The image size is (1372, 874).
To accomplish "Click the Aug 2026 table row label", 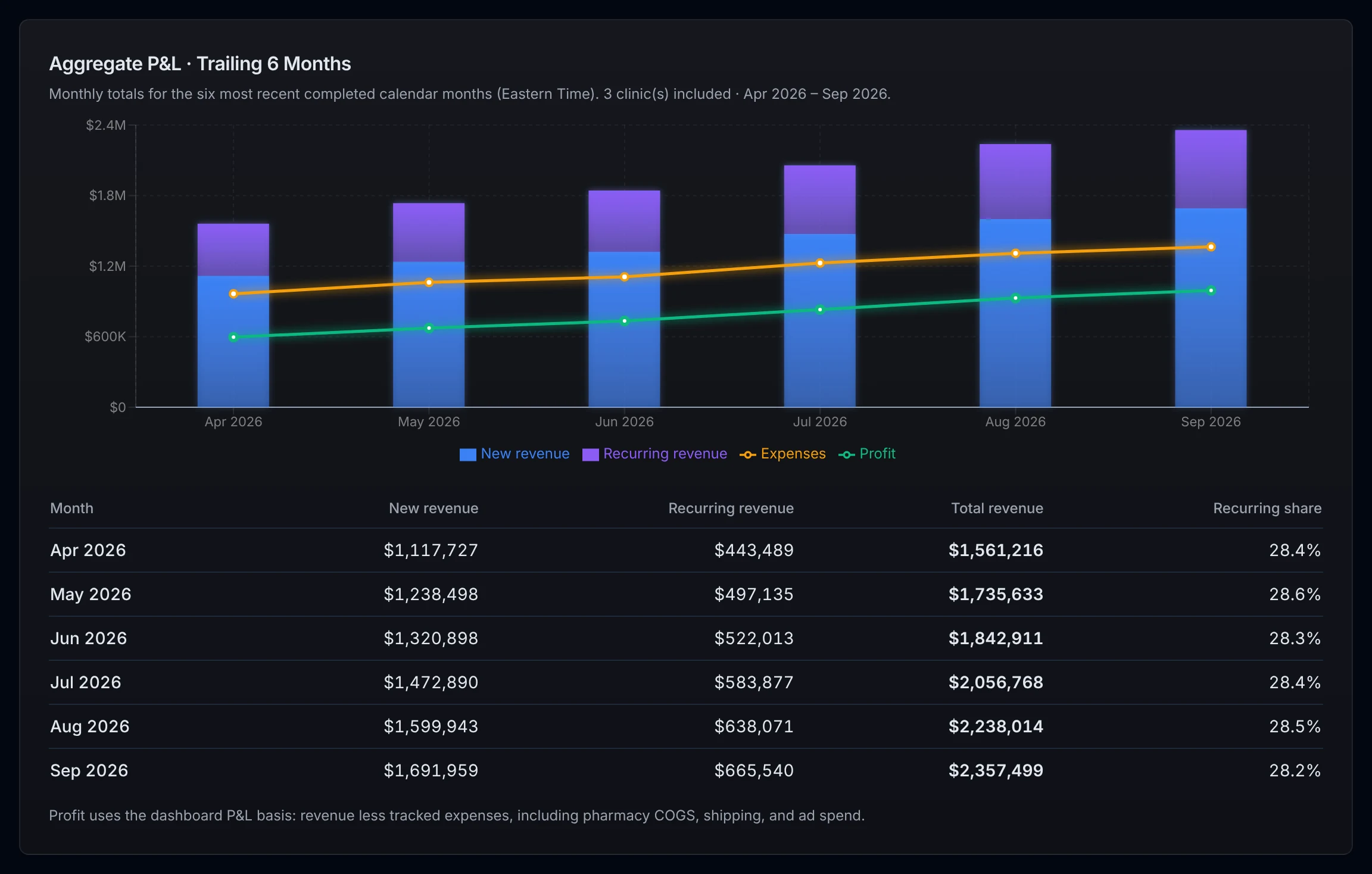I will coord(90,726).
